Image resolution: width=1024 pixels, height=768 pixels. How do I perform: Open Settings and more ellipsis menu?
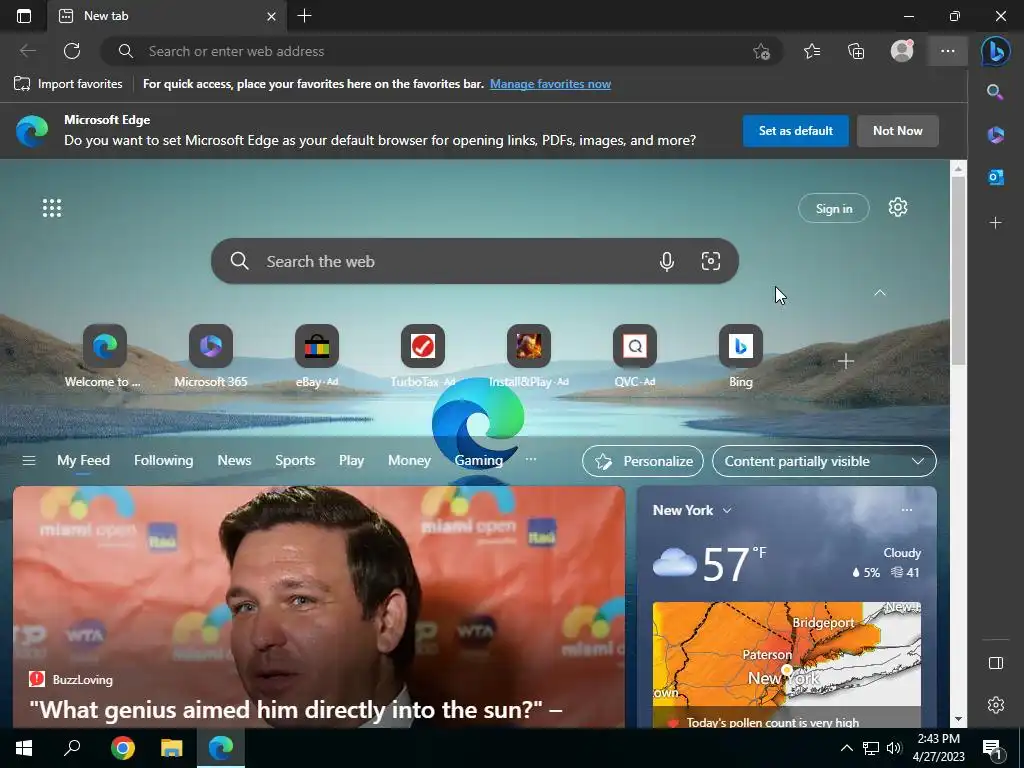pos(948,51)
